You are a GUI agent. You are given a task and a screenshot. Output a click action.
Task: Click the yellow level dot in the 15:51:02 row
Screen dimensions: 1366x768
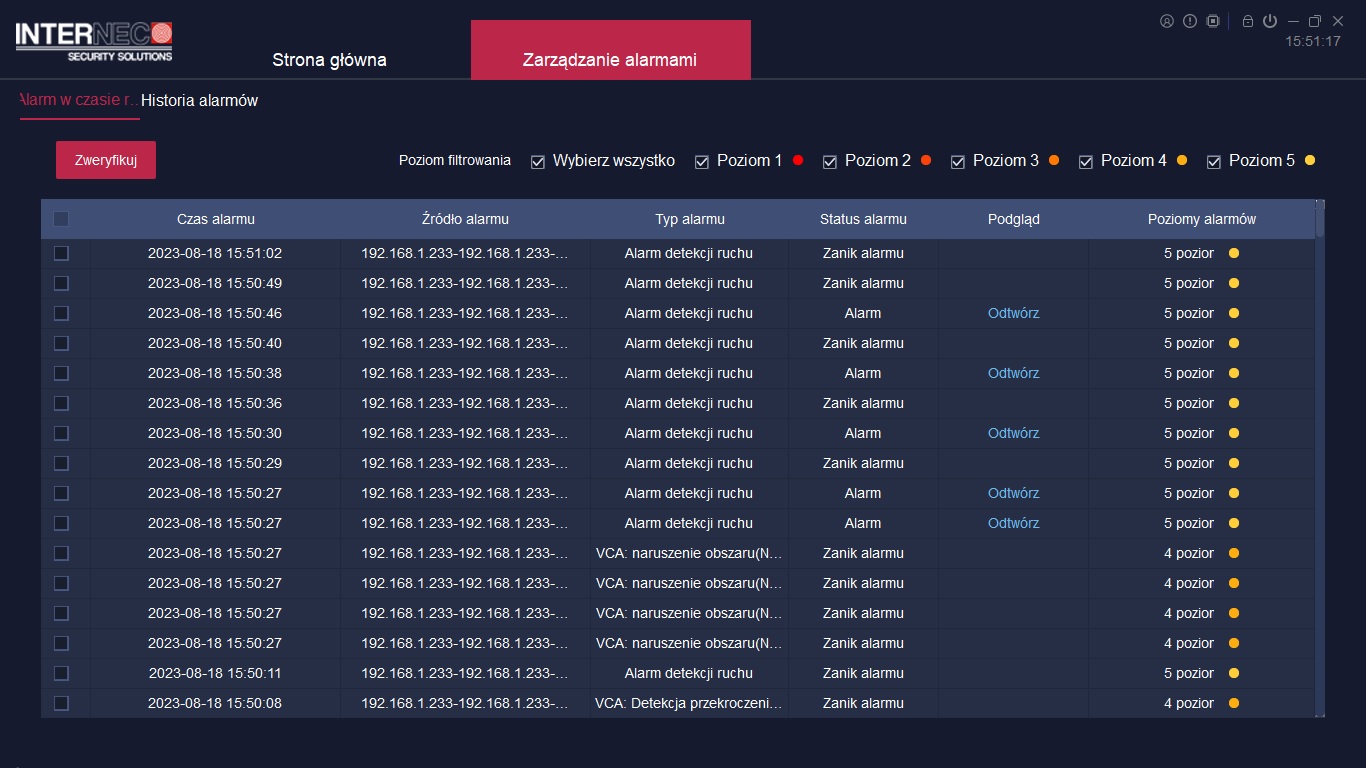point(1233,253)
